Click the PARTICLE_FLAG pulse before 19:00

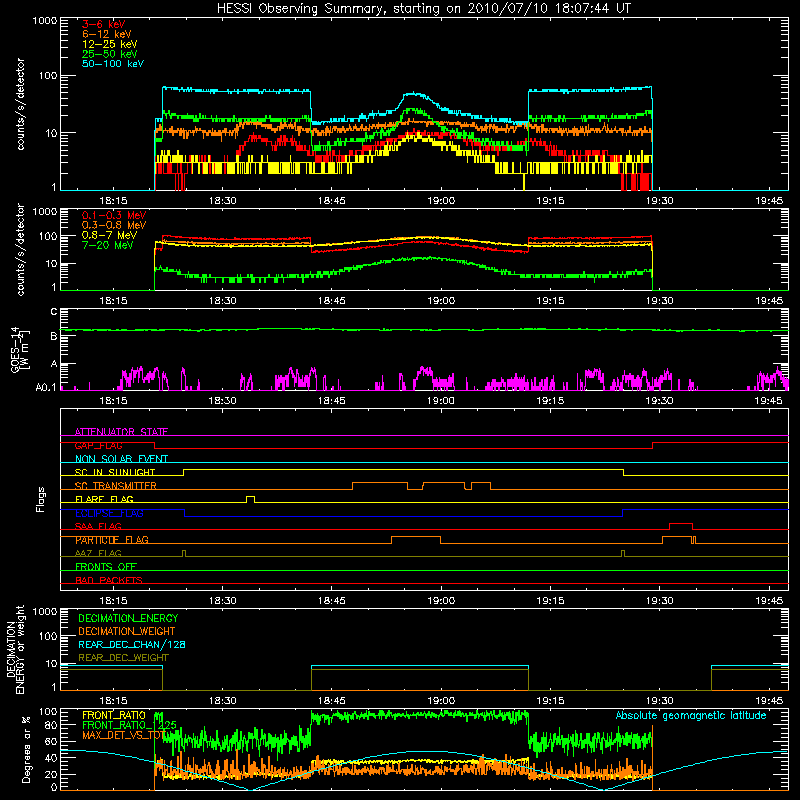click(416, 539)
